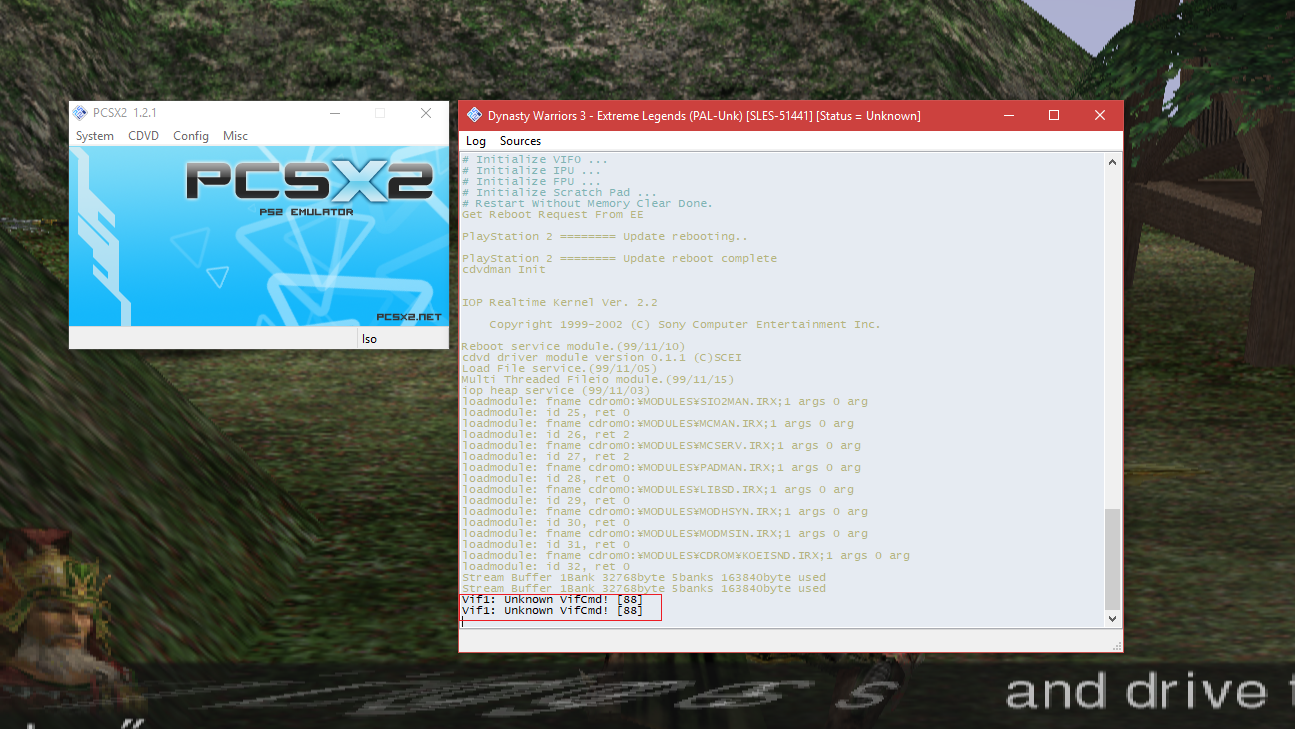Click the 'Restart Without Memory Clear Done' line
The width and height of the screenshot is (1295, 729).
tap(587, 204)
